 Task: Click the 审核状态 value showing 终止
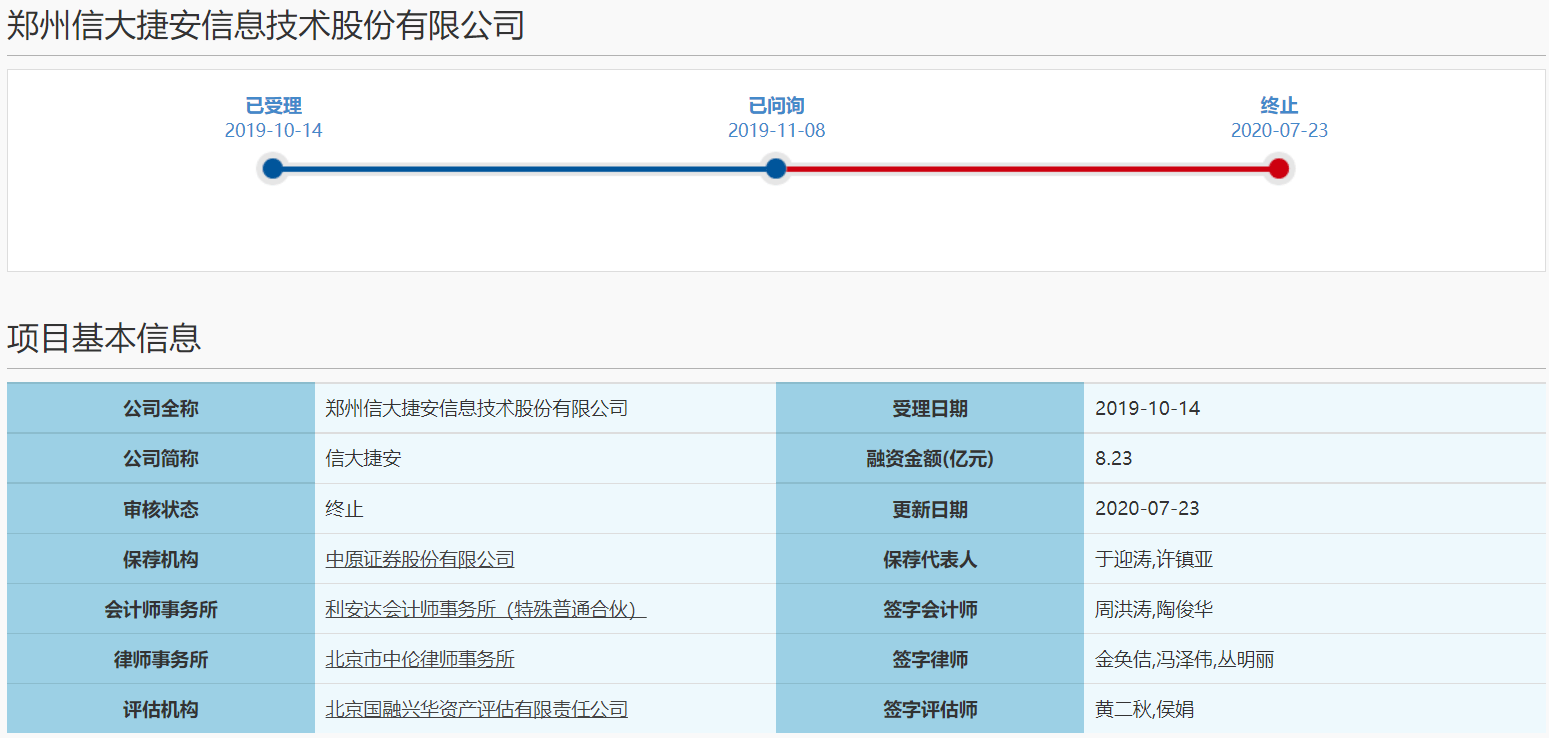tap(342, 509)
